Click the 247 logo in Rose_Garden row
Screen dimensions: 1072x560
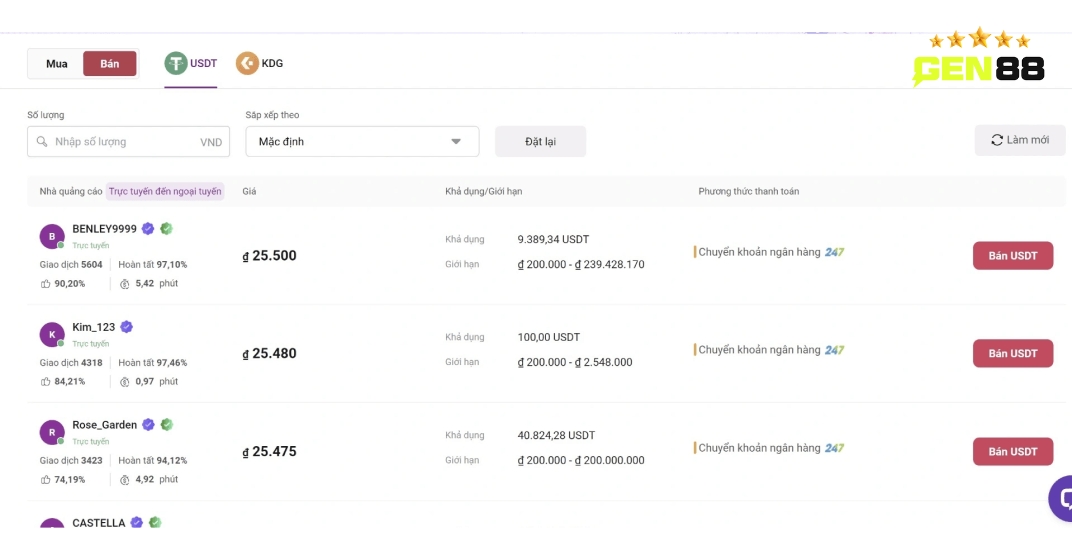(x=834, y=448)
